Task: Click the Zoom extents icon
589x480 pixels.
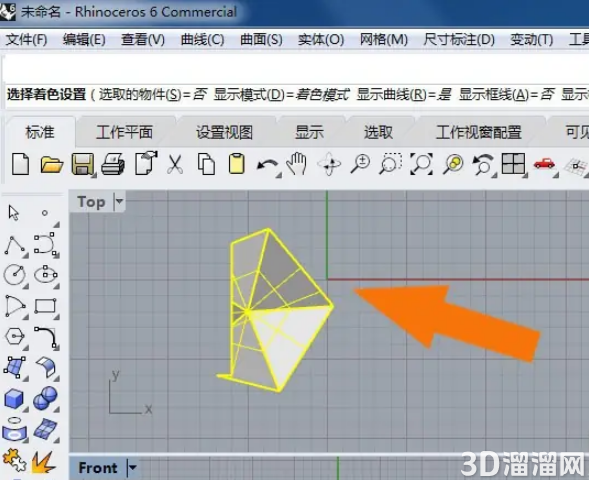Action: tap(421, 164)
